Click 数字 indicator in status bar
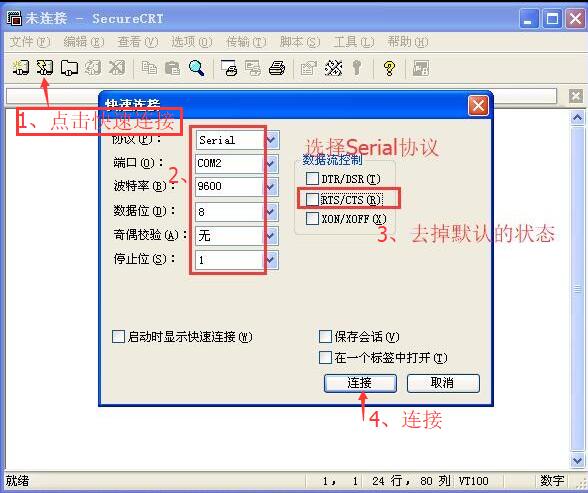 552,481
